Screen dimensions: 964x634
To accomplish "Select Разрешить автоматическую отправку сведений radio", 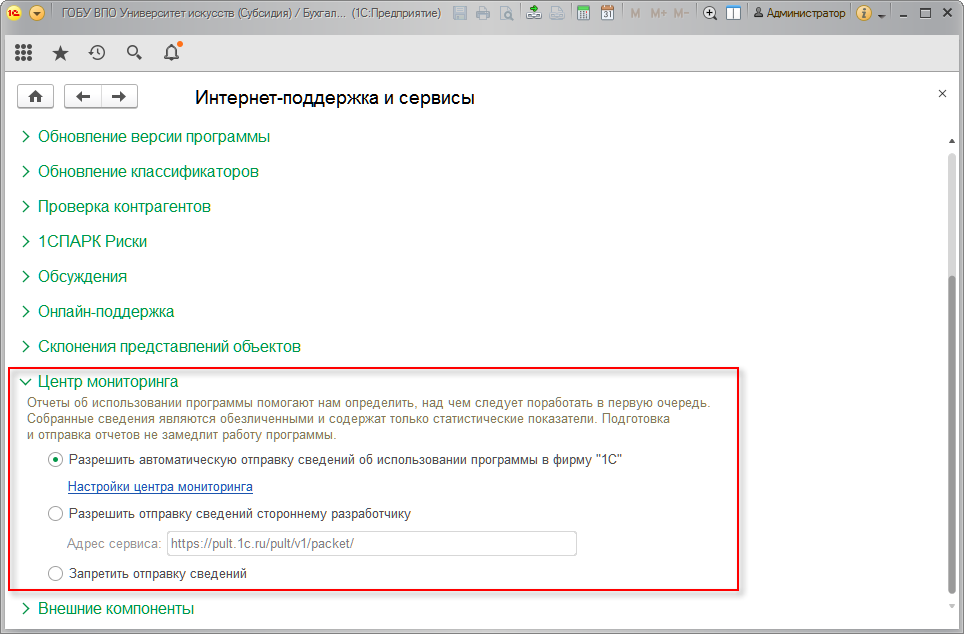I will 55,460.
